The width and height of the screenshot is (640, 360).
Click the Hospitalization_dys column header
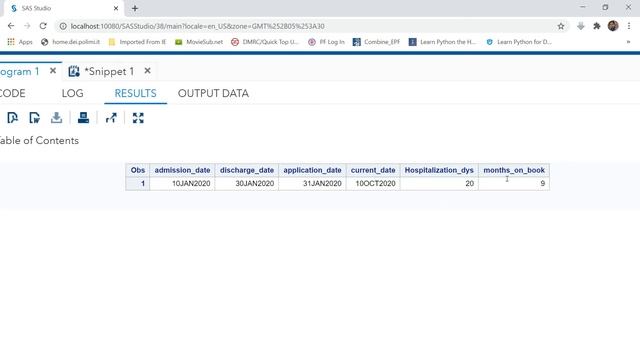pyautogui.click(x=439, y=170)
